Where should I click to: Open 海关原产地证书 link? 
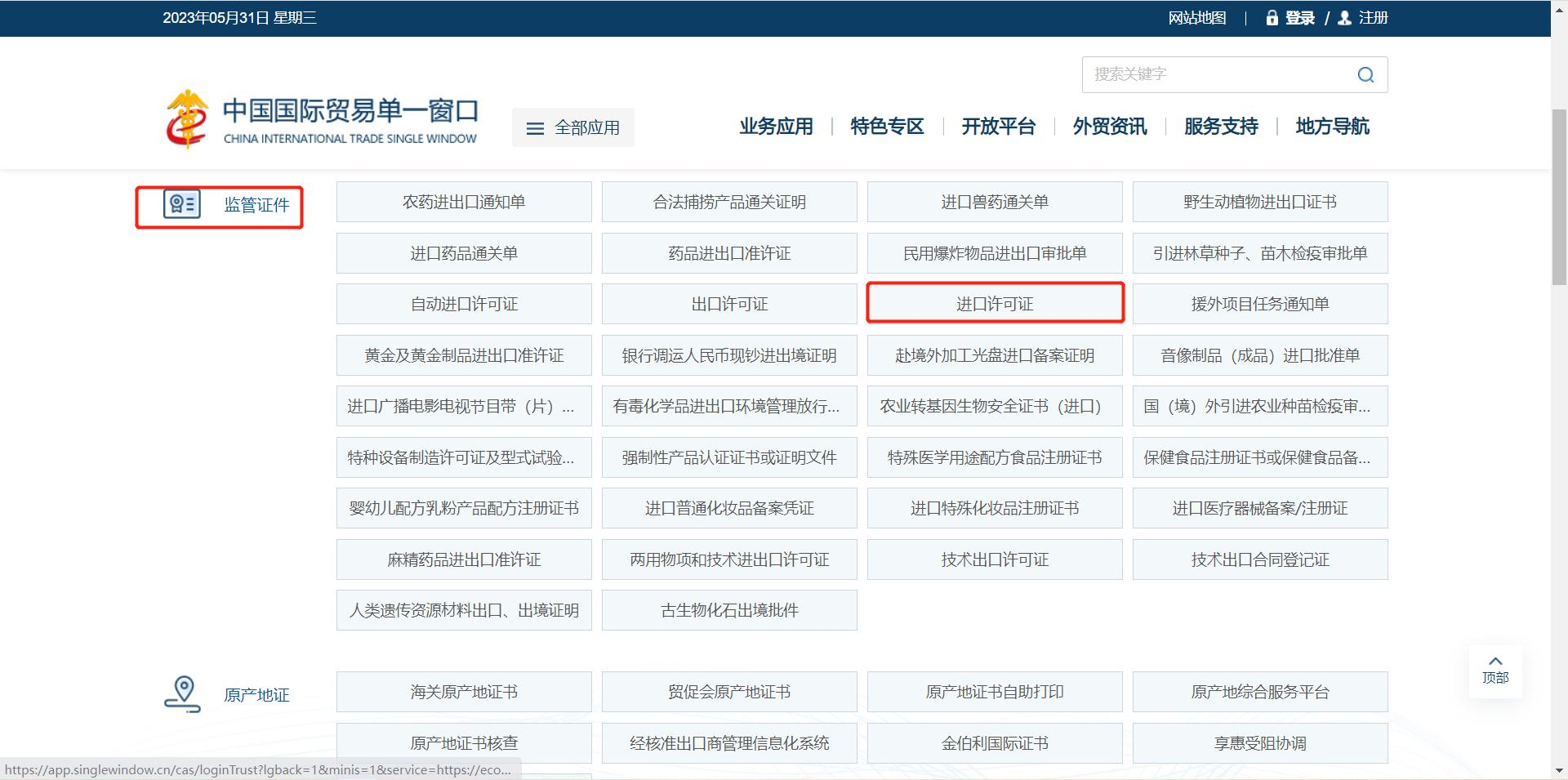pos(464,692)
